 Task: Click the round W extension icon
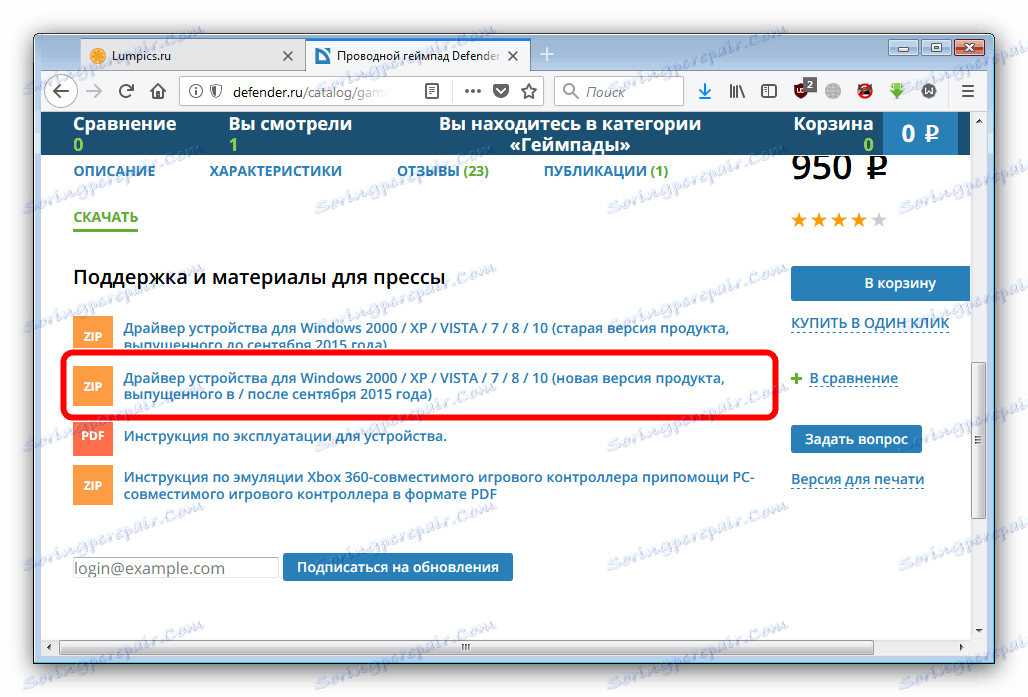pos(928,91)
